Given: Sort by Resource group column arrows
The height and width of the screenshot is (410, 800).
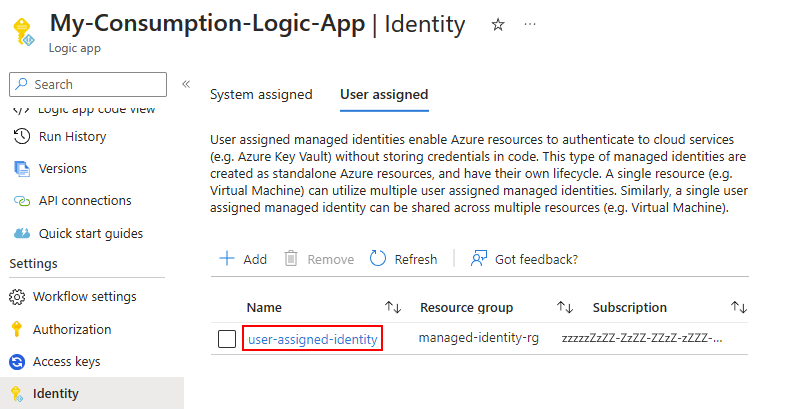Looking at the screenshot, I should pyautogui.click(x=565, y=307).
